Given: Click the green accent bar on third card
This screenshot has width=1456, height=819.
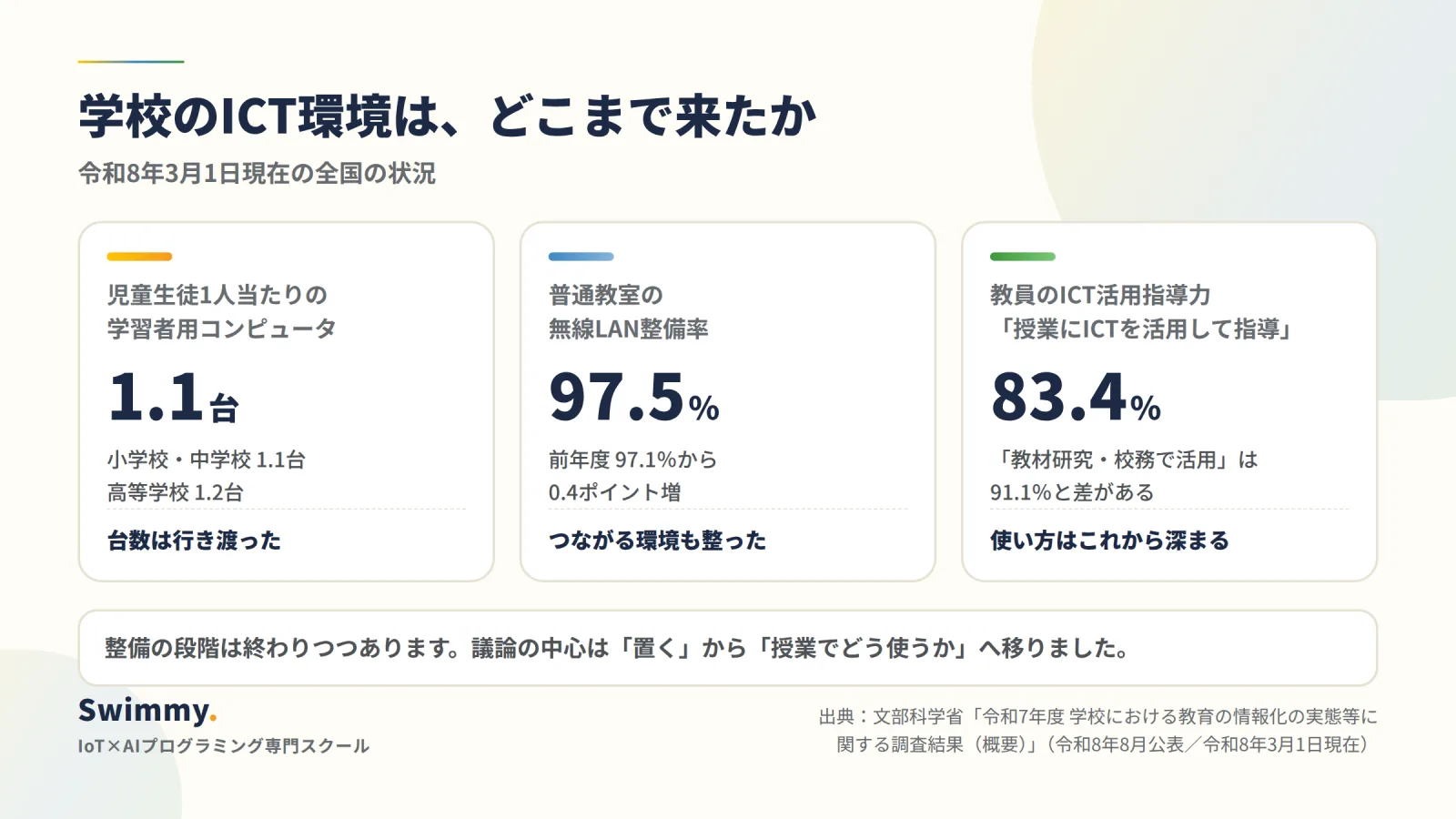Looking at the screenshot, I should coord(1023,257).
